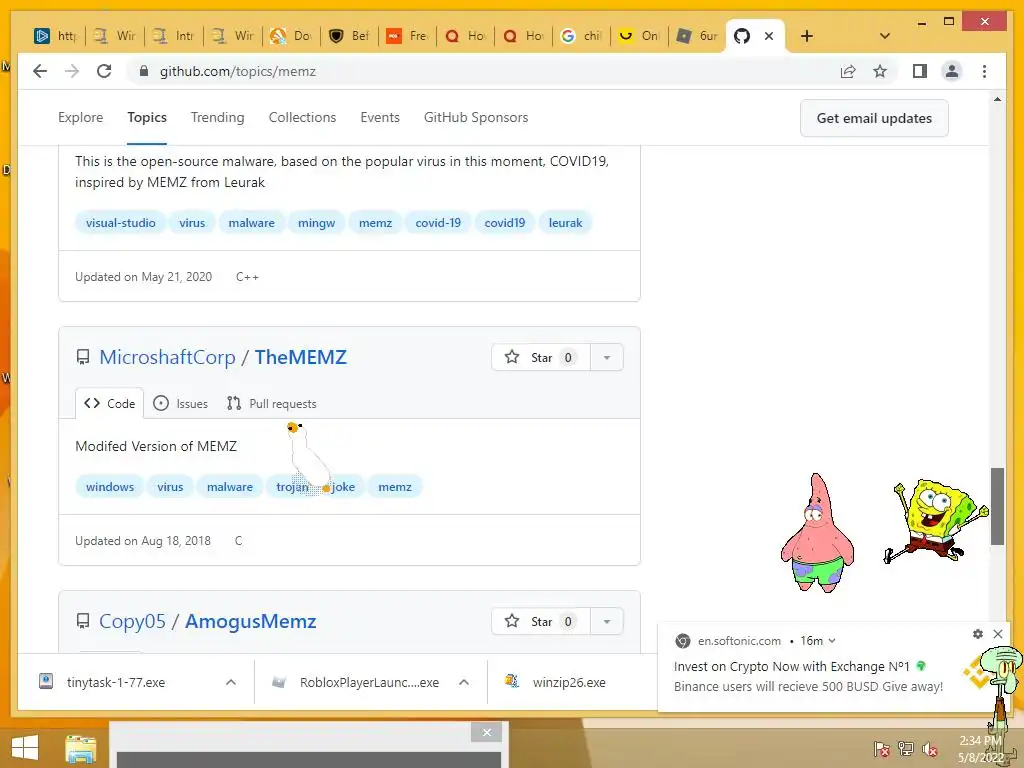Star the AmogusMemz repository
Image resolution: width=1024 pixels, height=768 pixels.
pos(541,621)
